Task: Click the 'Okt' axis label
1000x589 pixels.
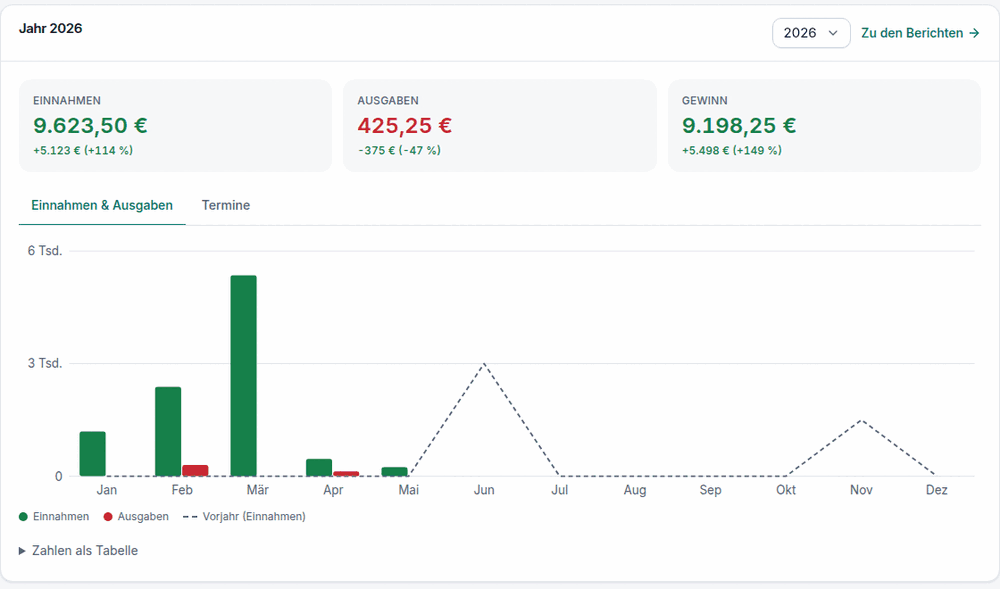Action: [786, 490]
